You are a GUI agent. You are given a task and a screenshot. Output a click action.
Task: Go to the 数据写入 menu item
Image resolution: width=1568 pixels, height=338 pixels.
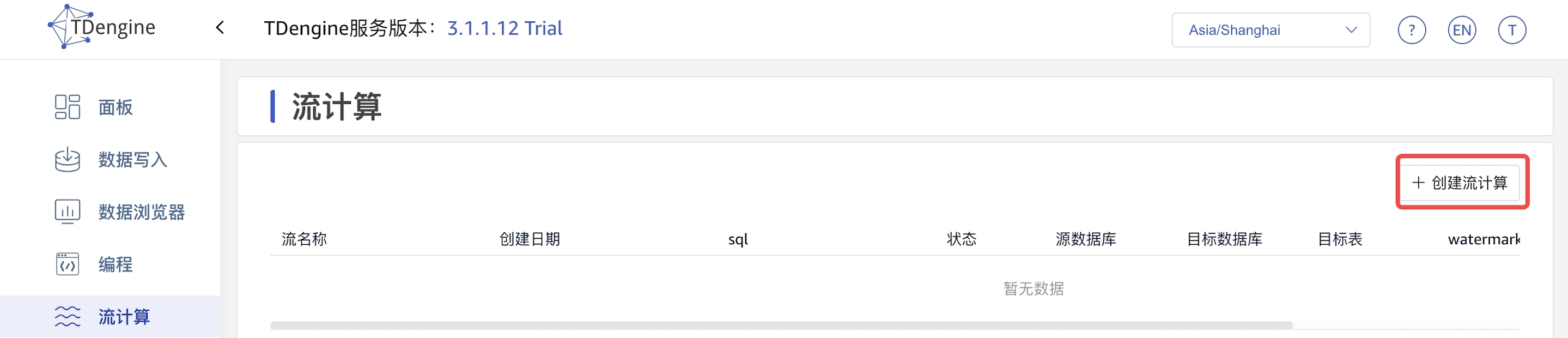pyautogui.click(x=133, y=160)
